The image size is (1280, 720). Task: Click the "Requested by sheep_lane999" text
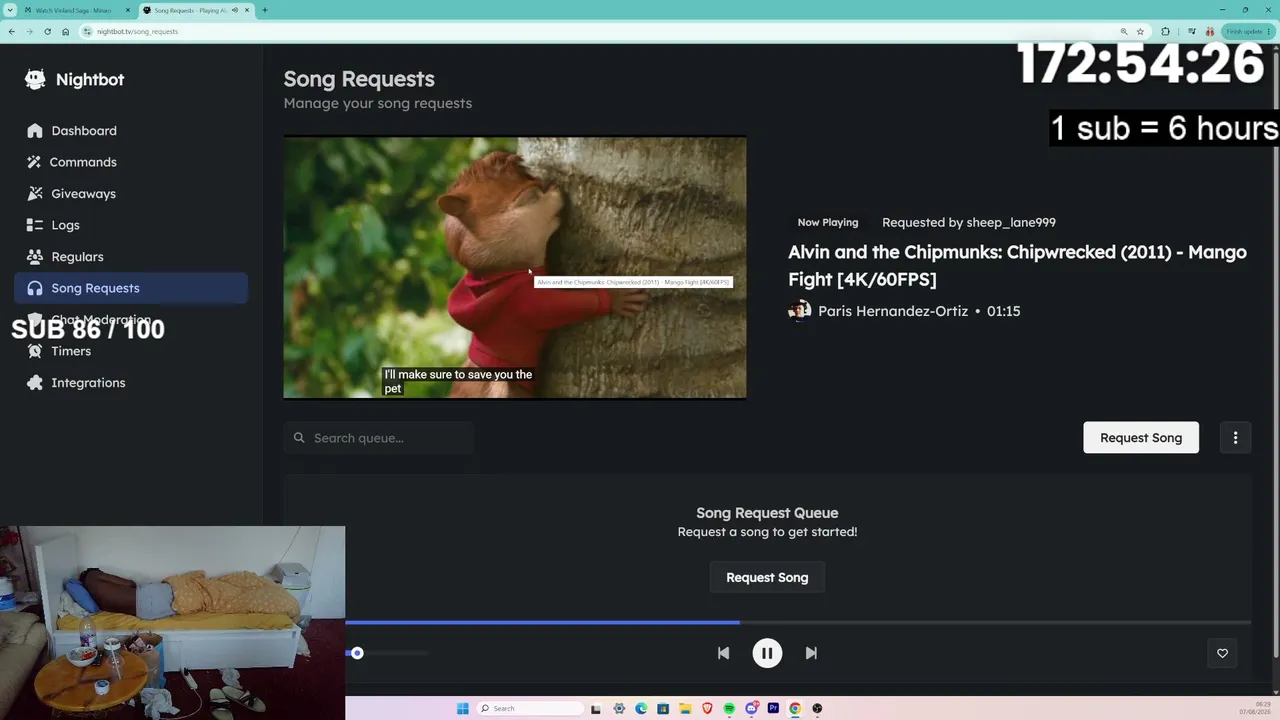tap(969, 223)
